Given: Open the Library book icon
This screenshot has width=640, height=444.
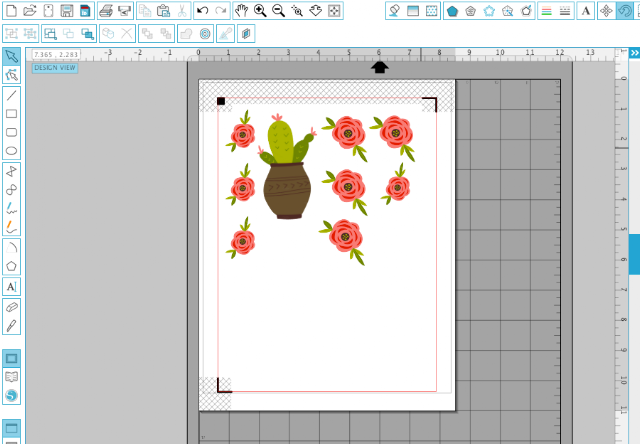Looking at the screenshot, I should coord(11,377).
